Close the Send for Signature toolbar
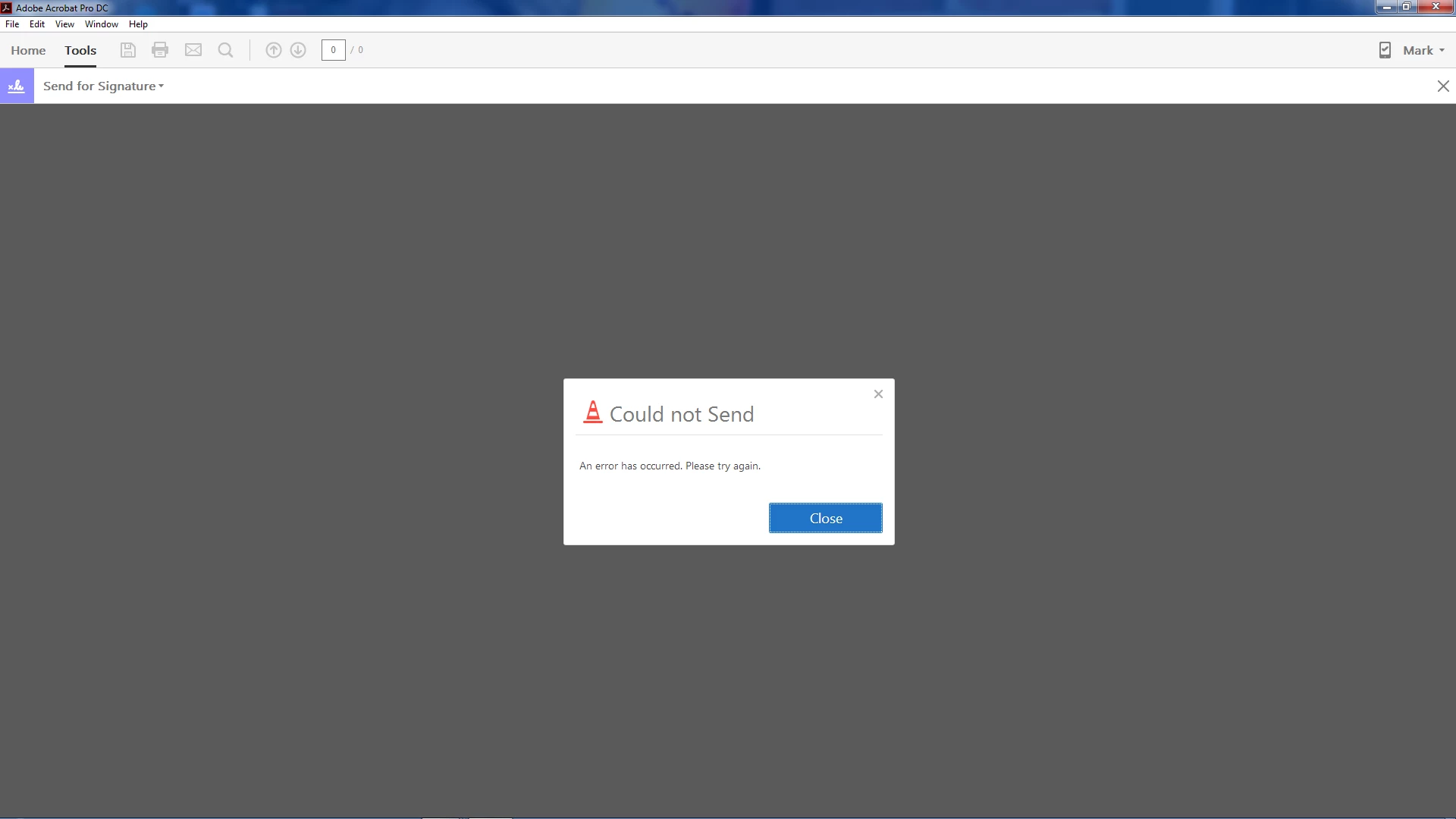Viewport: 1456px width, 819px height. tap(1443, 86)
